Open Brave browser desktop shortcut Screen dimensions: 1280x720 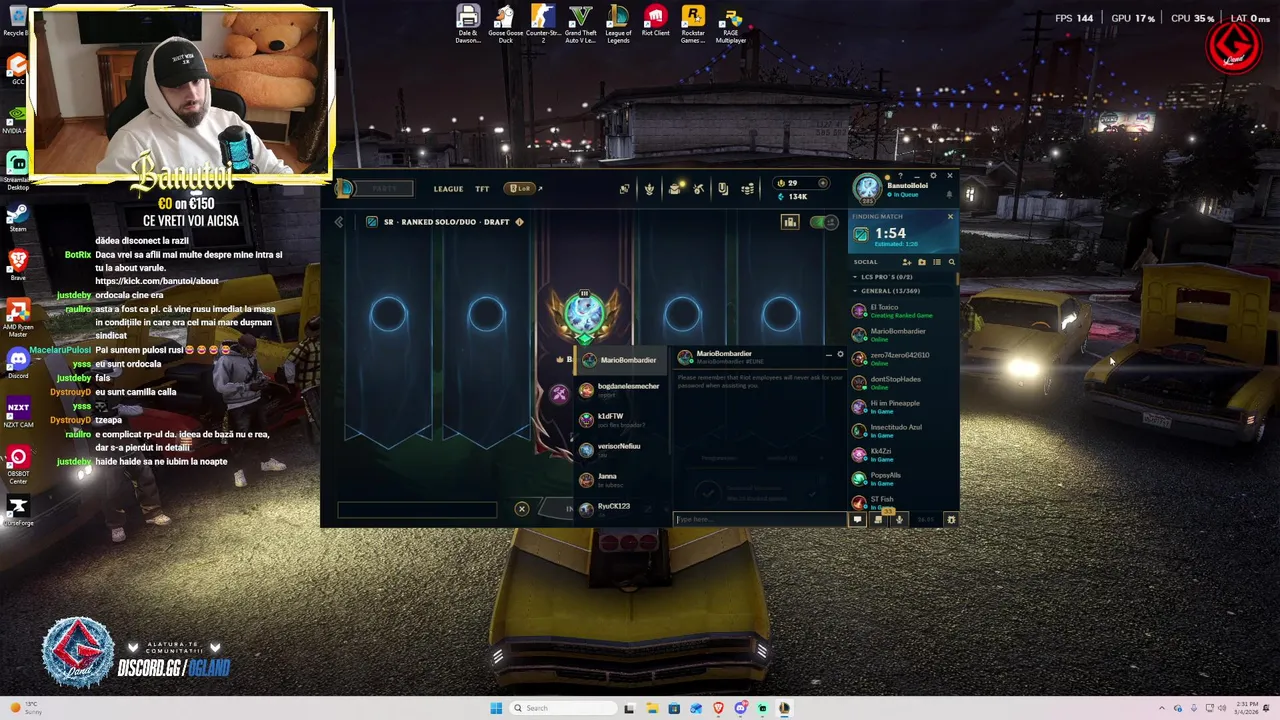pos(17,265)
